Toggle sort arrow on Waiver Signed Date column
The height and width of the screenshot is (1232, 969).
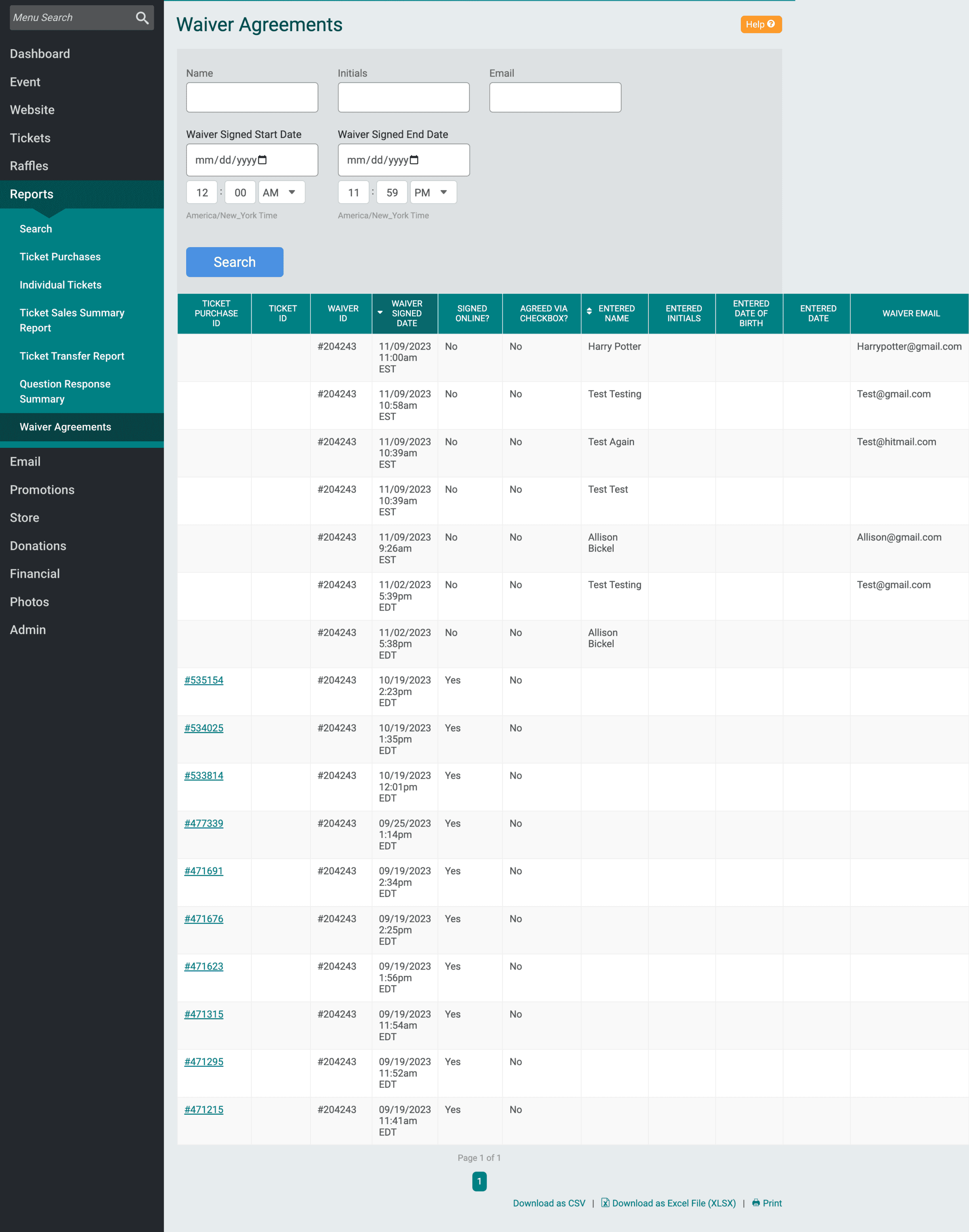(379, 313)
